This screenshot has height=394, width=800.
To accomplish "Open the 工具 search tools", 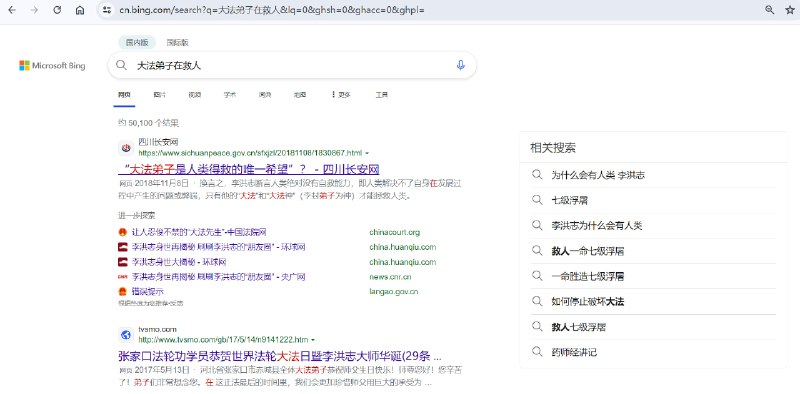I will 382,94.
